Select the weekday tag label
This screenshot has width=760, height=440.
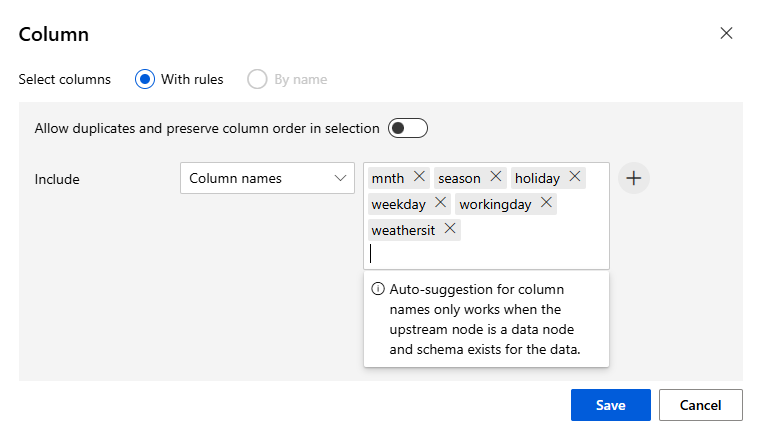(398, 204)
